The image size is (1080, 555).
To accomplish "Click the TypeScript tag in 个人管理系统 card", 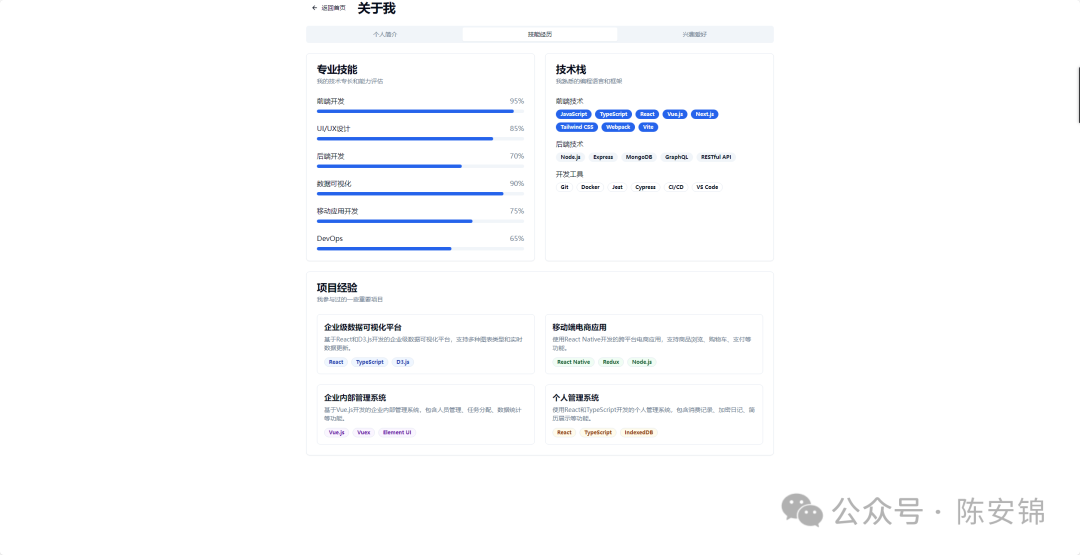I will pos(598,432).
